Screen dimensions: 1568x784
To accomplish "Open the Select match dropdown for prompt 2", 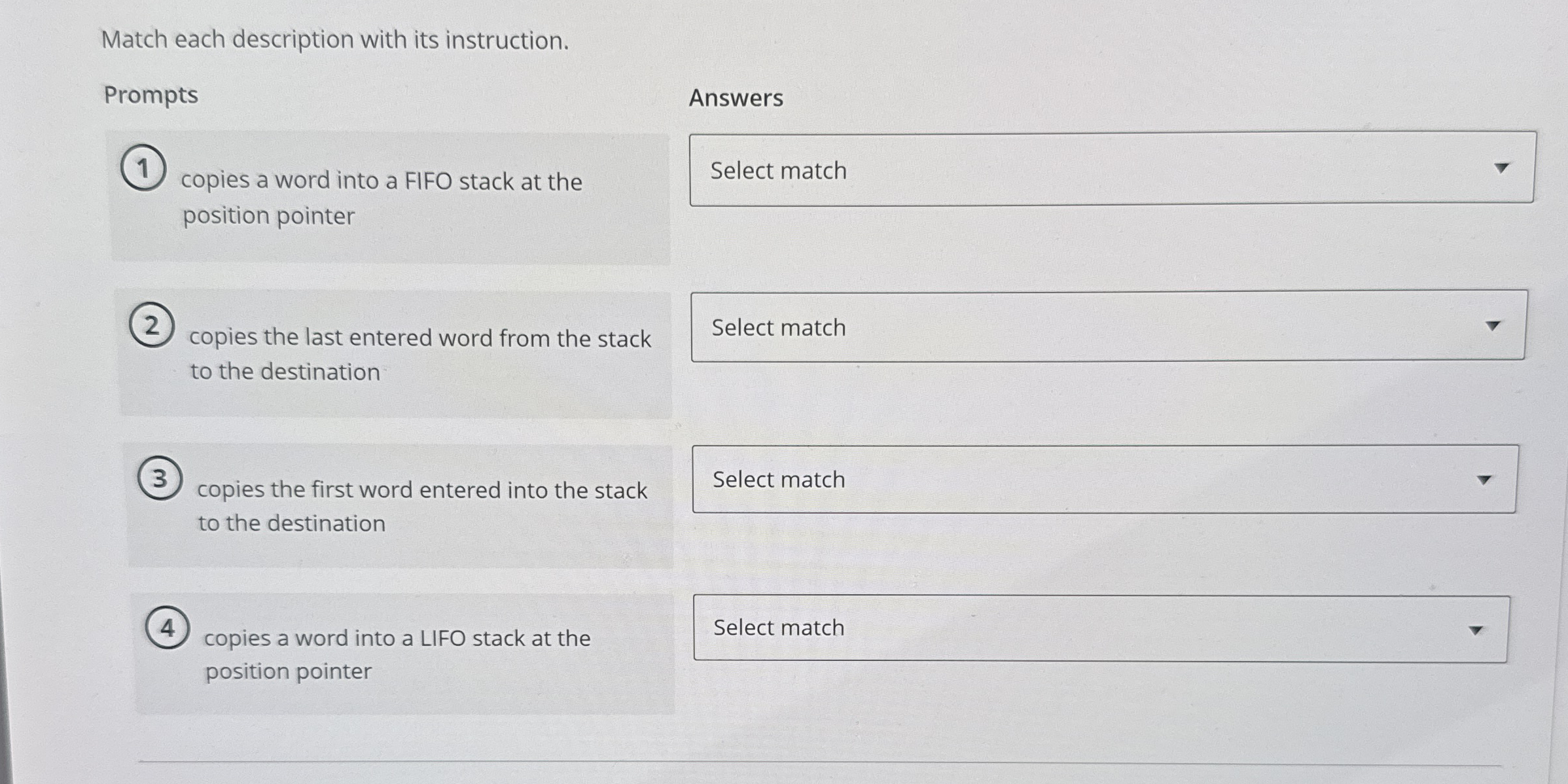I will coord(1106,327).
